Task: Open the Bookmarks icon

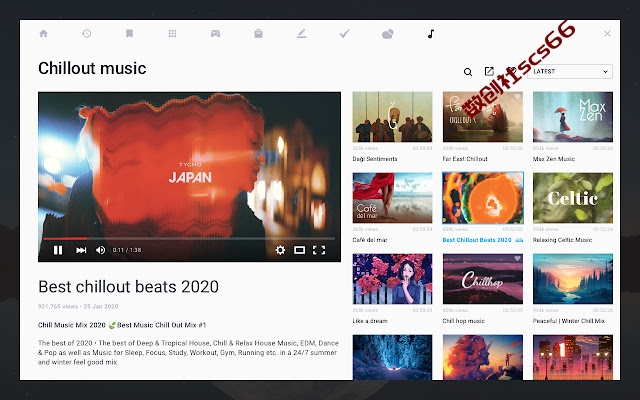Action: [x=129, y=33]
